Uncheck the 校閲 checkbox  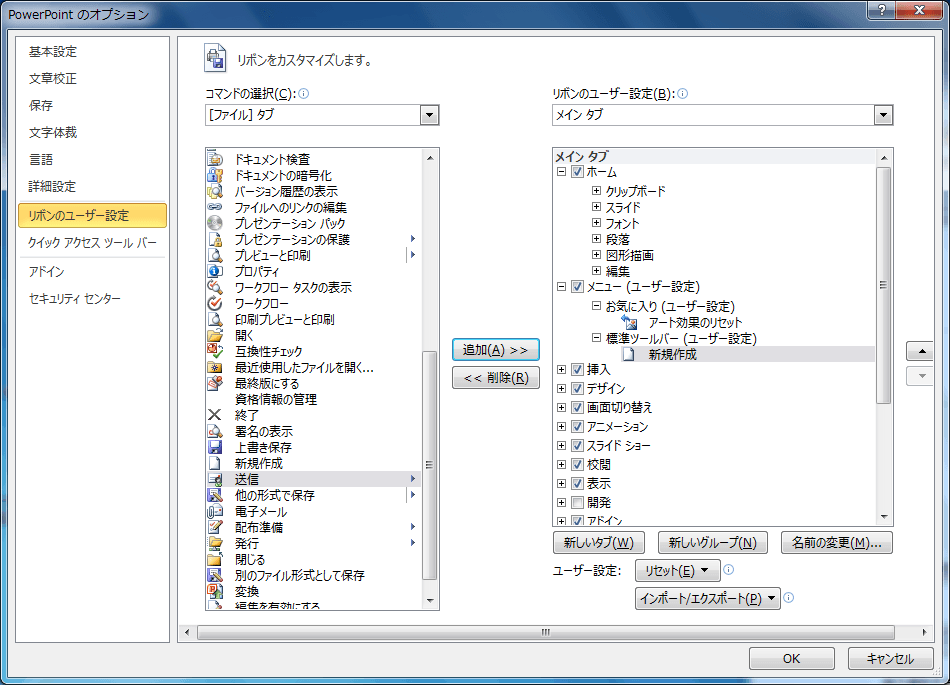577,465
